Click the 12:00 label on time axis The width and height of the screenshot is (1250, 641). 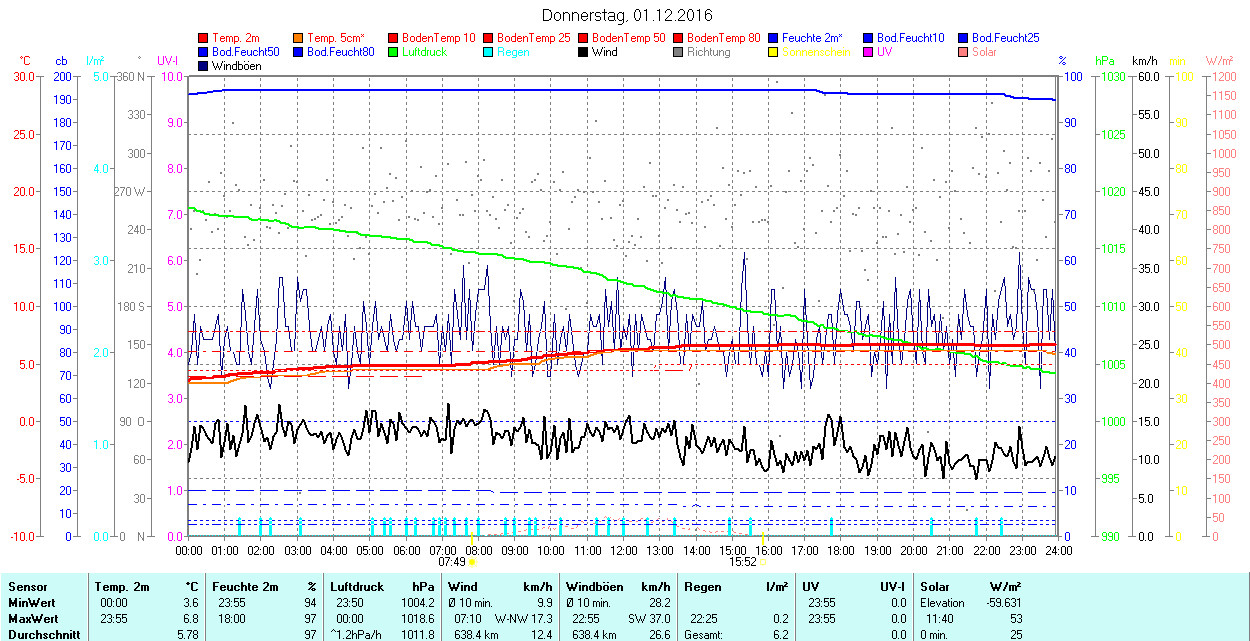point(623,550)
